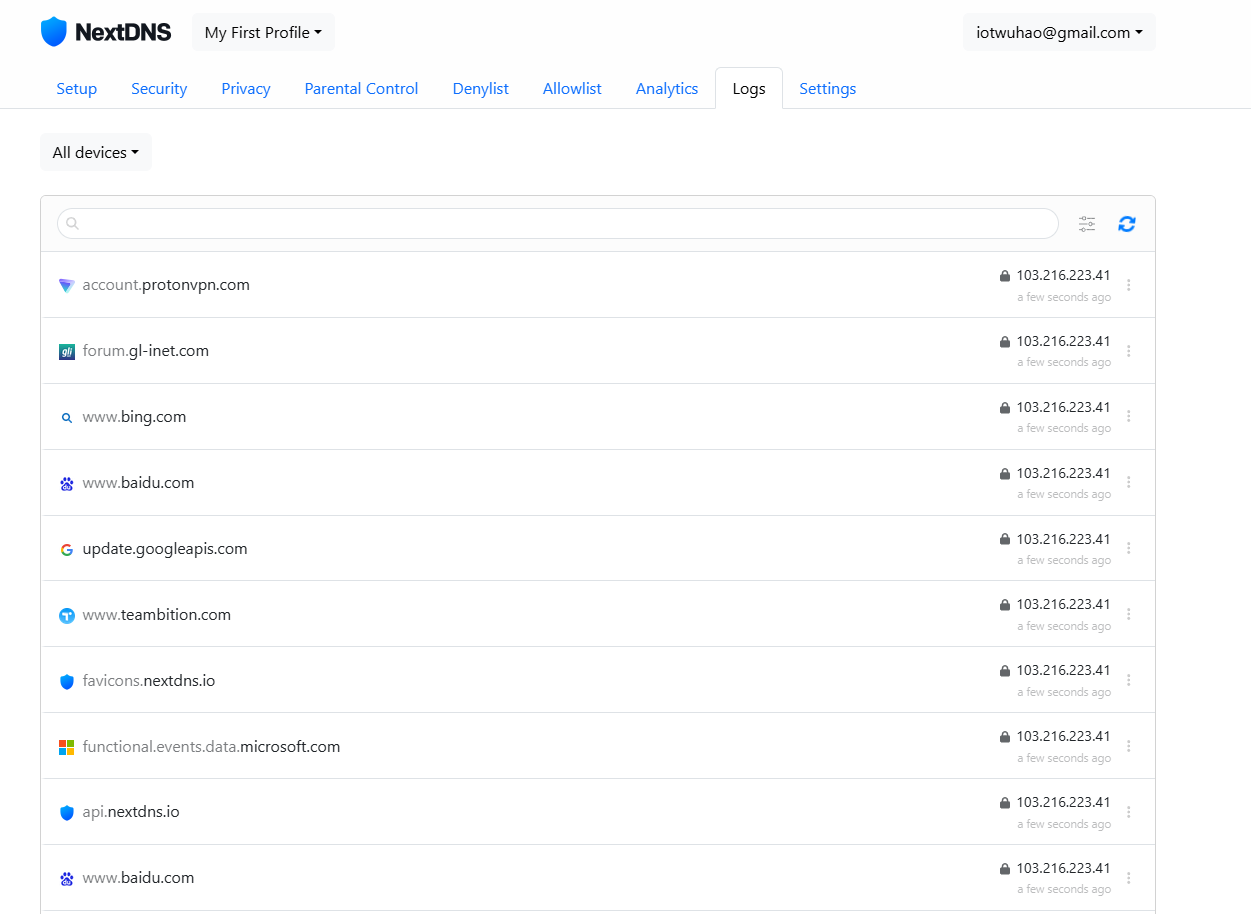
Task: Click lock icon in update.googleapis.com row
Action: point(1005,539)
